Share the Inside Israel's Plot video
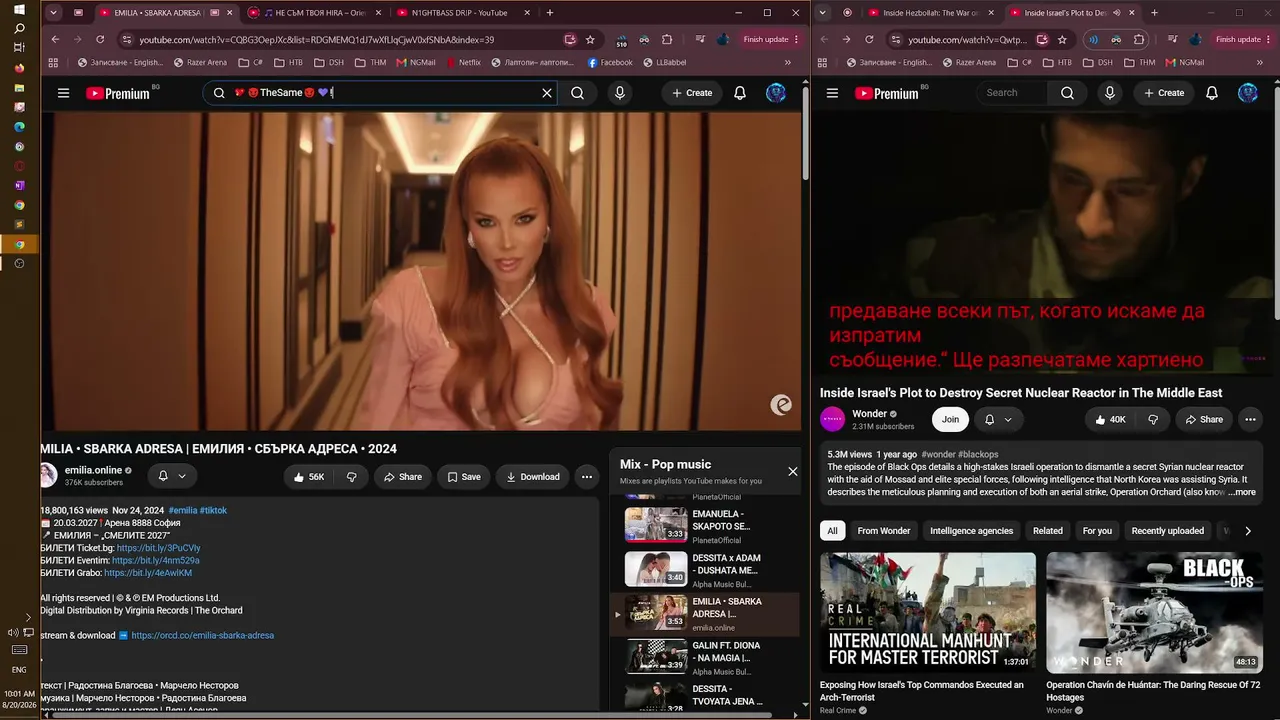Viewport: 1280px width, 720px height. [x=1204, y=419]
